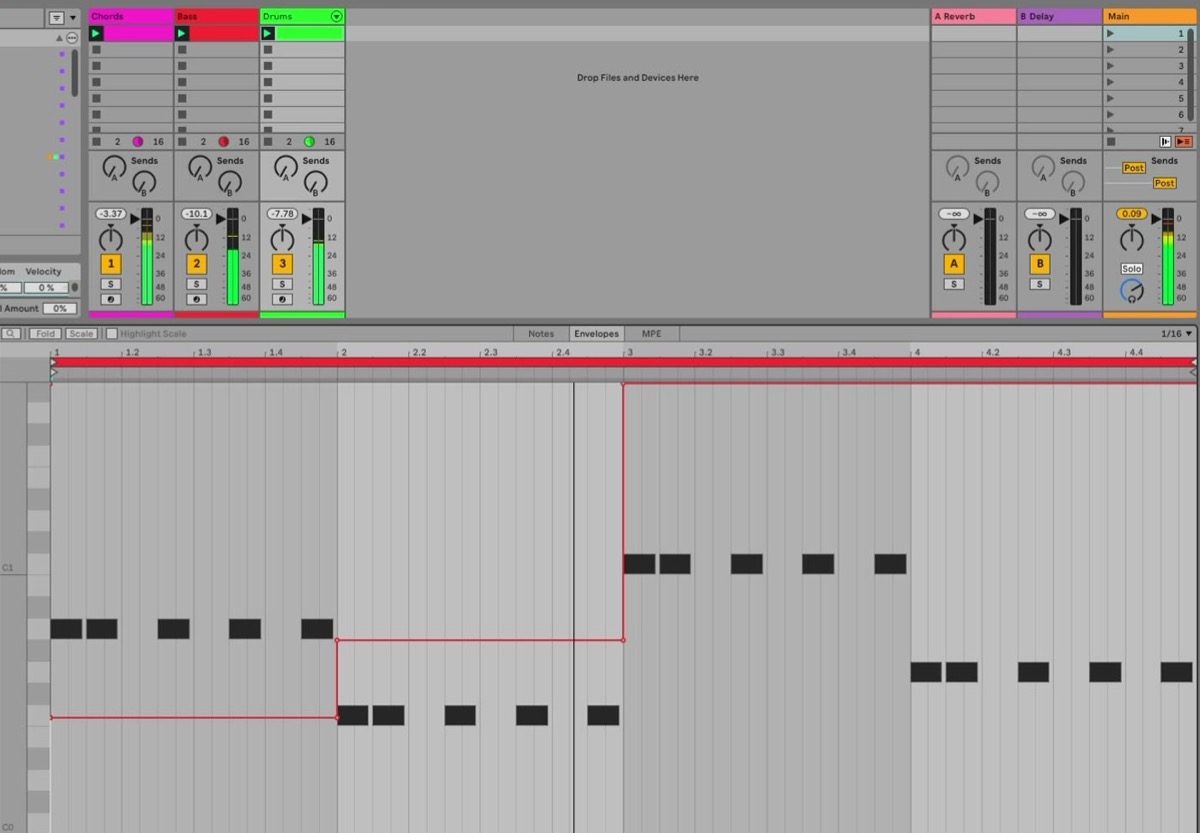Click the Bass track pan knob
This screenshot has width=1200, height=833.
point(197,238)
